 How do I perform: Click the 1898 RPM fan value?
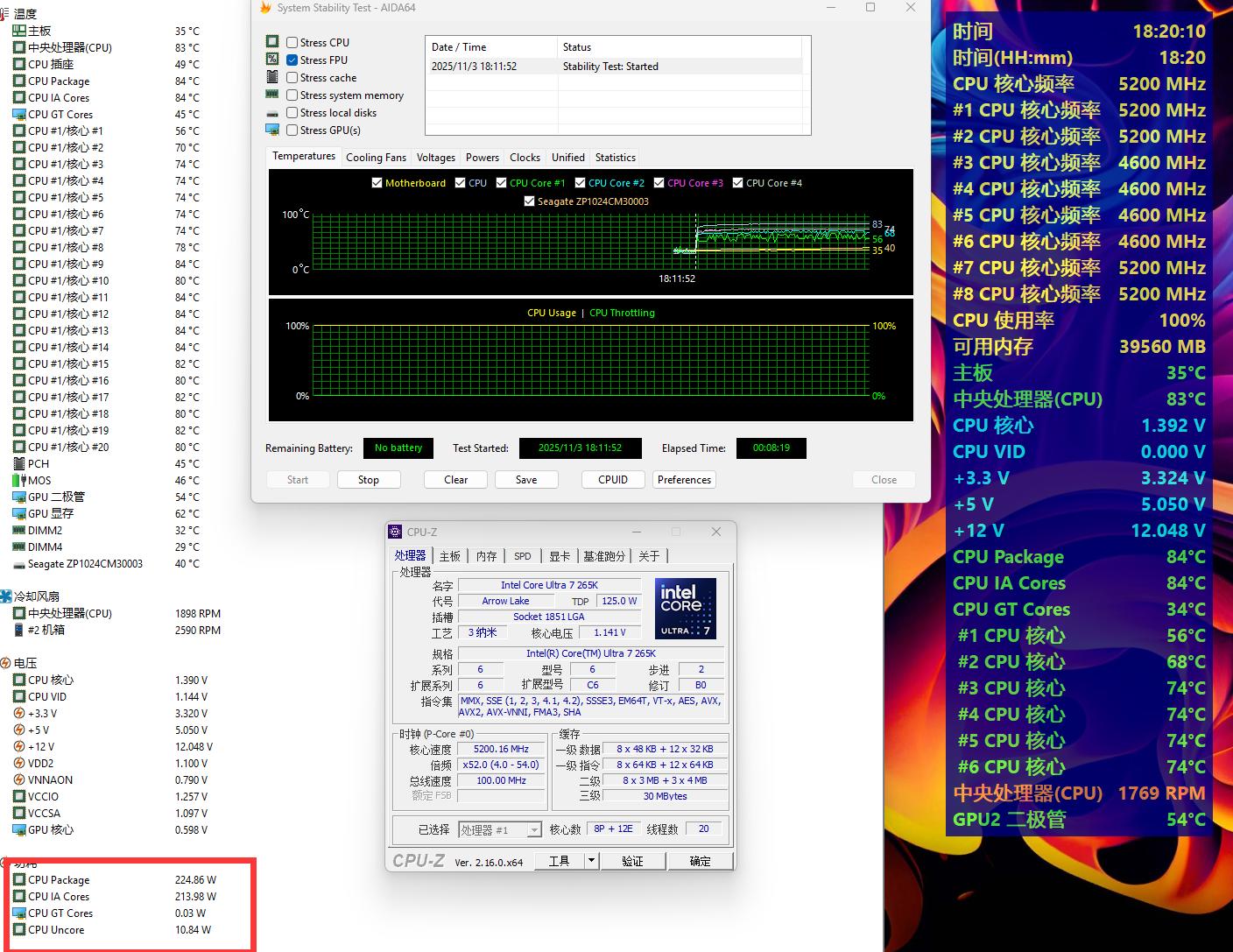pos(198,613)
